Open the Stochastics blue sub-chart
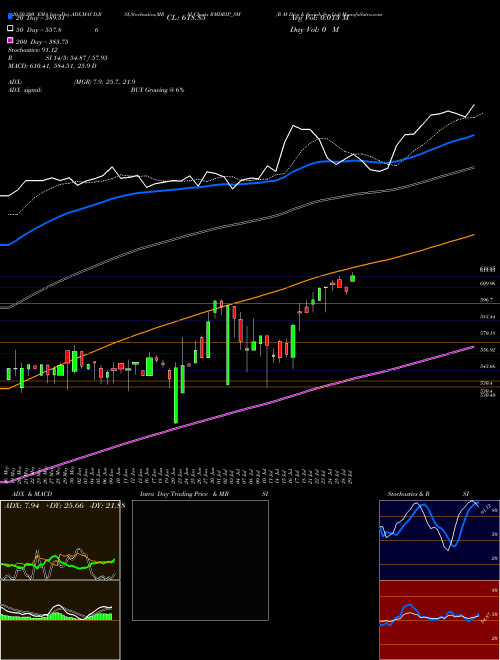Screen dimensions: 500x660 (x=439, y=540)
